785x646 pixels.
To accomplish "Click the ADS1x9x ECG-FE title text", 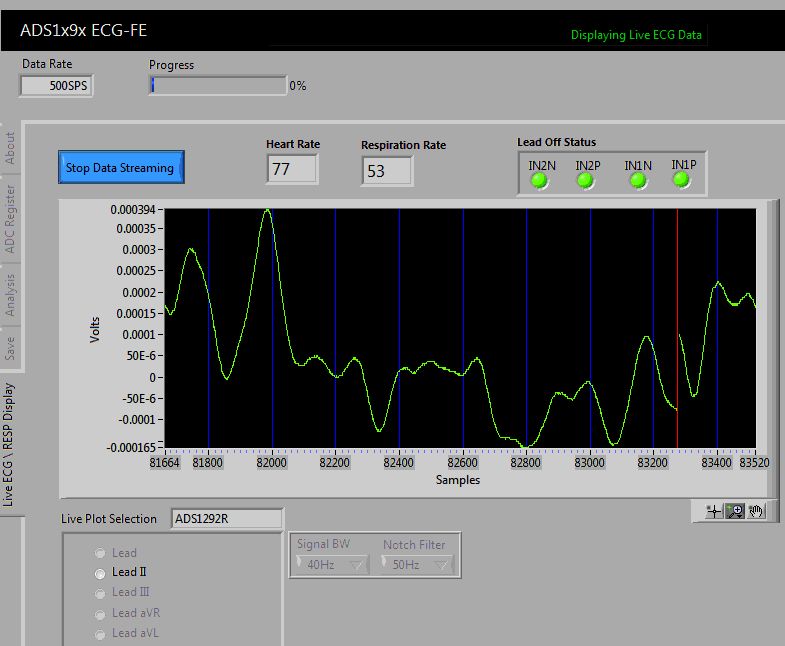I will 84,31.
